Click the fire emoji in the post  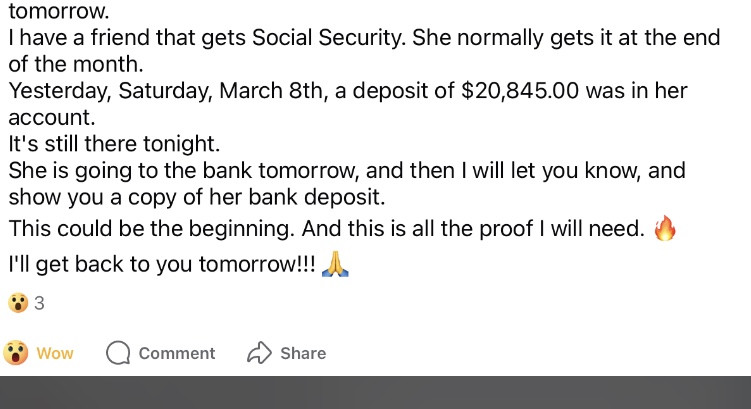click(664, 229)
